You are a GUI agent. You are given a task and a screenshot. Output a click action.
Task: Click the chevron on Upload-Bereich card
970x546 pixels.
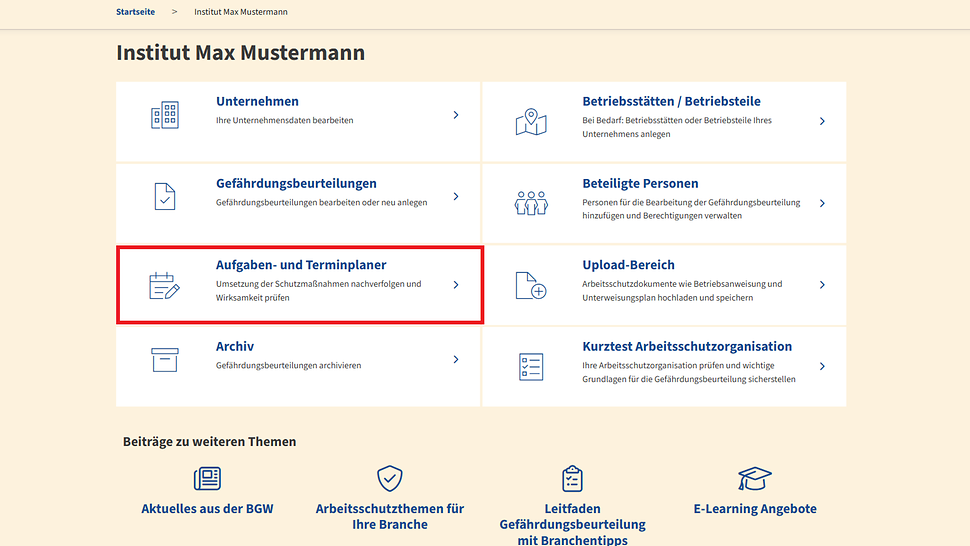(x=822, y=285)
